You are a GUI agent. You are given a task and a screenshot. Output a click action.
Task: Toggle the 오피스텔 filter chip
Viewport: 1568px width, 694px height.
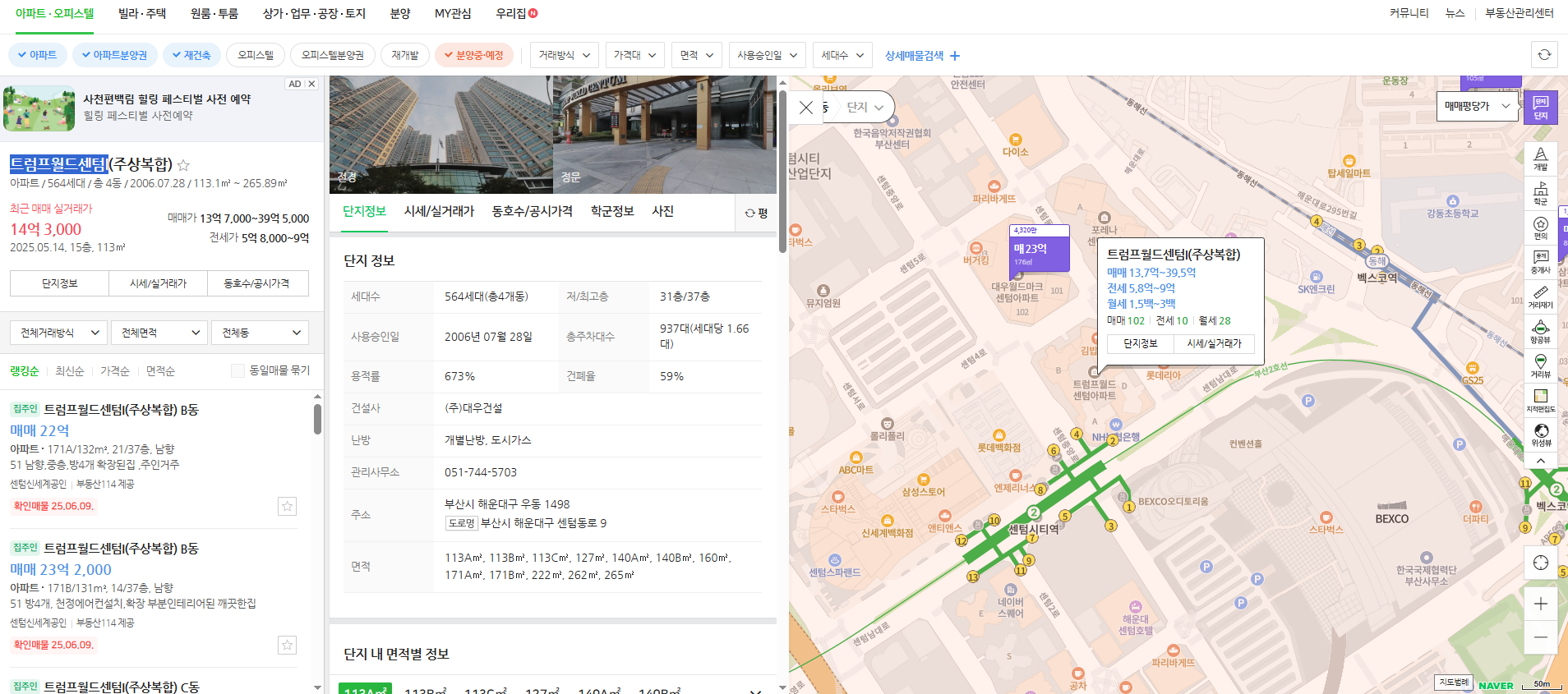(x=256, y=55)
